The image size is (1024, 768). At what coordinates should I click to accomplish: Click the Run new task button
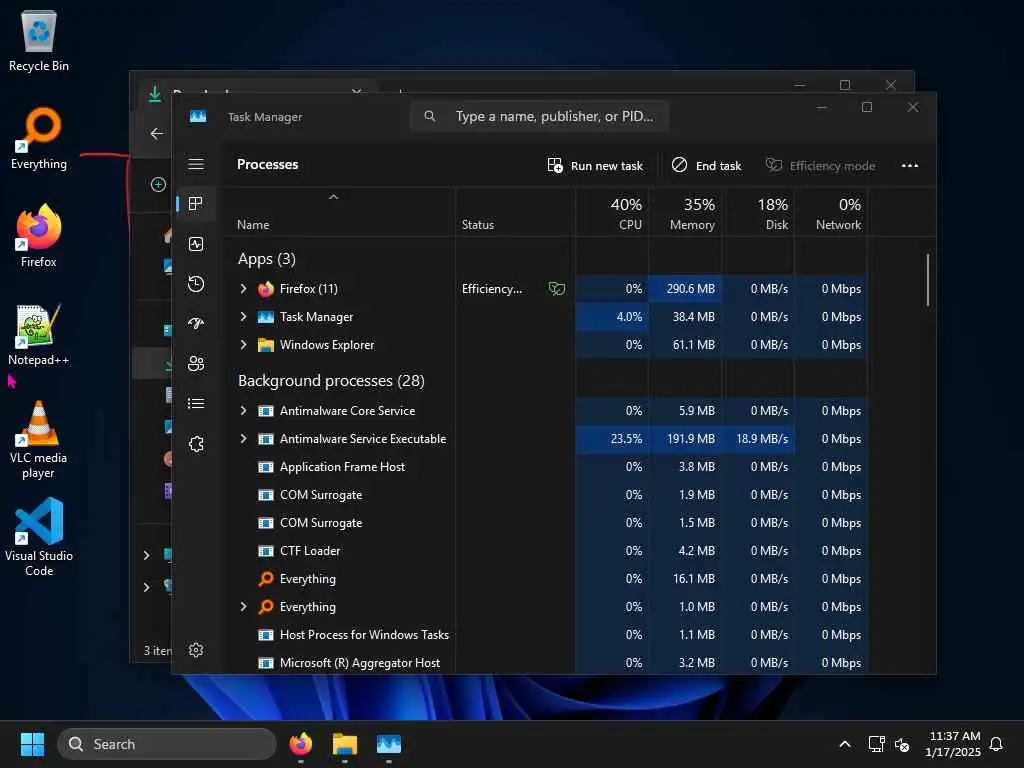[595, 166]
